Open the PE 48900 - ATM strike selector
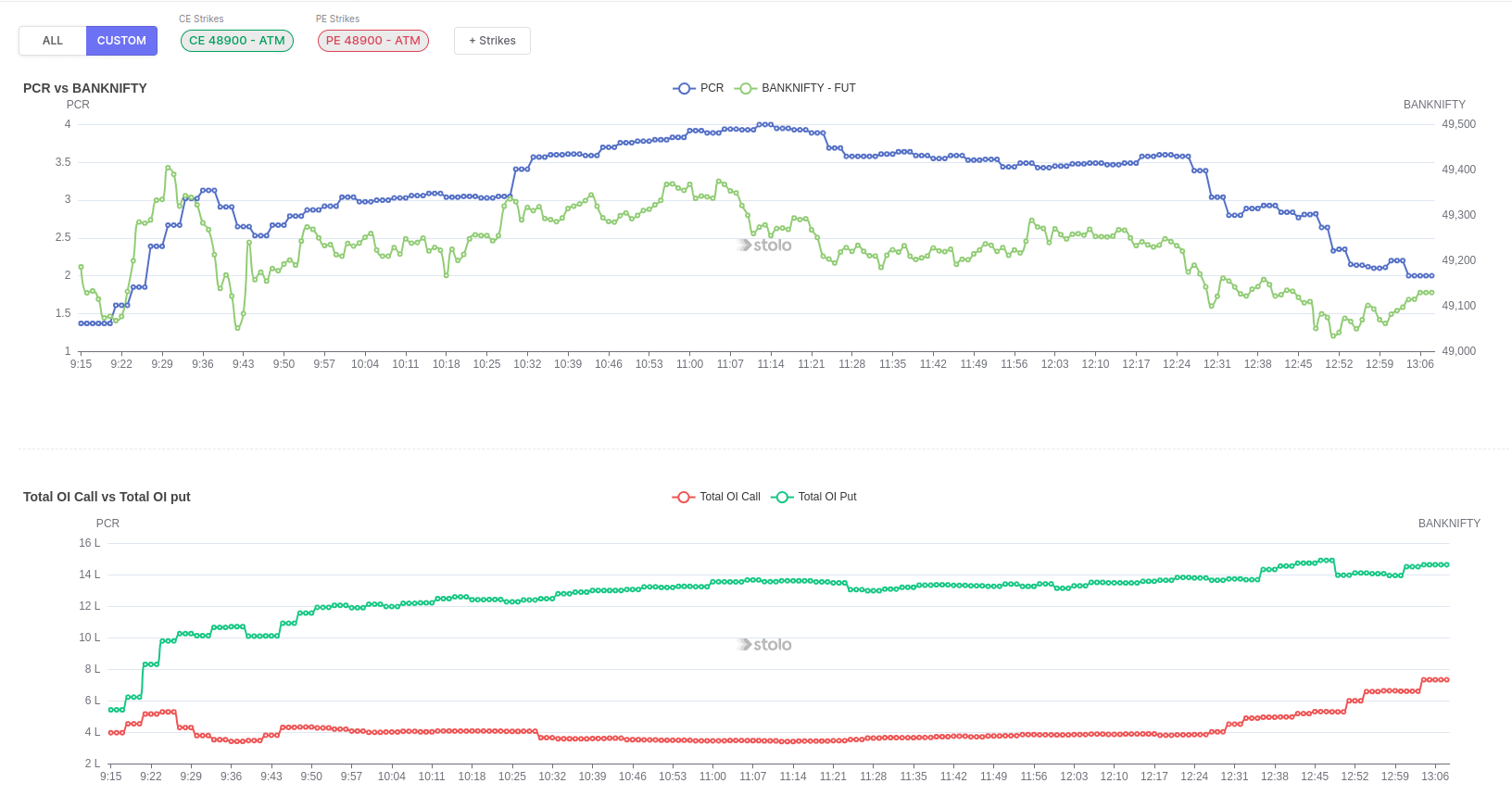The image size is (1512, 796). 372,41
